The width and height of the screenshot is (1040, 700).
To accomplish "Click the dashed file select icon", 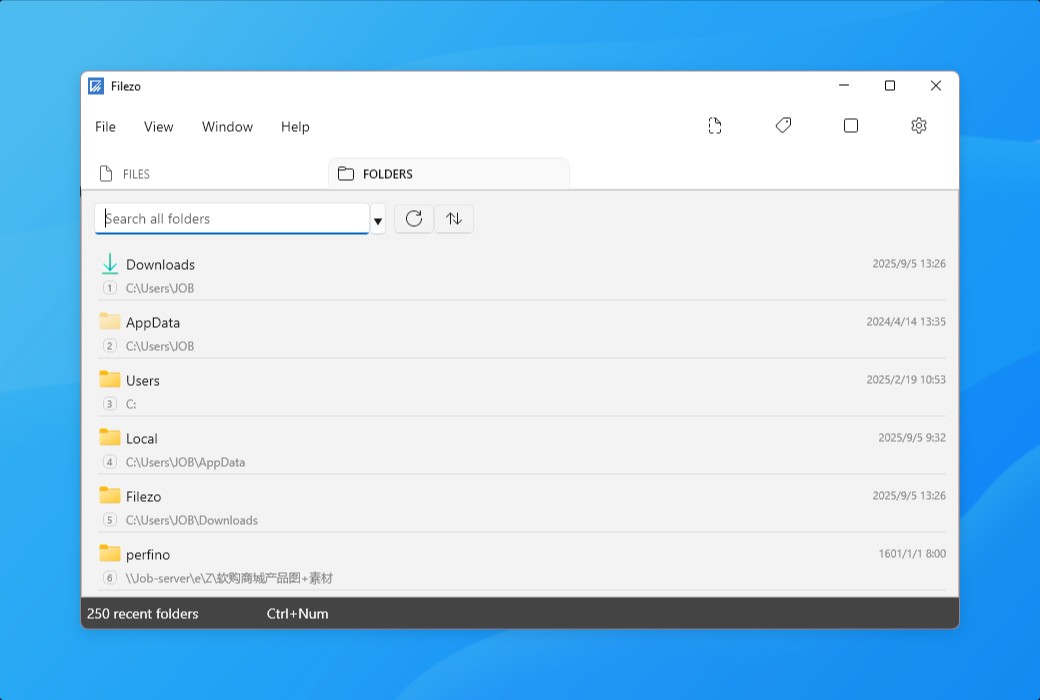I will pos(715,125).
